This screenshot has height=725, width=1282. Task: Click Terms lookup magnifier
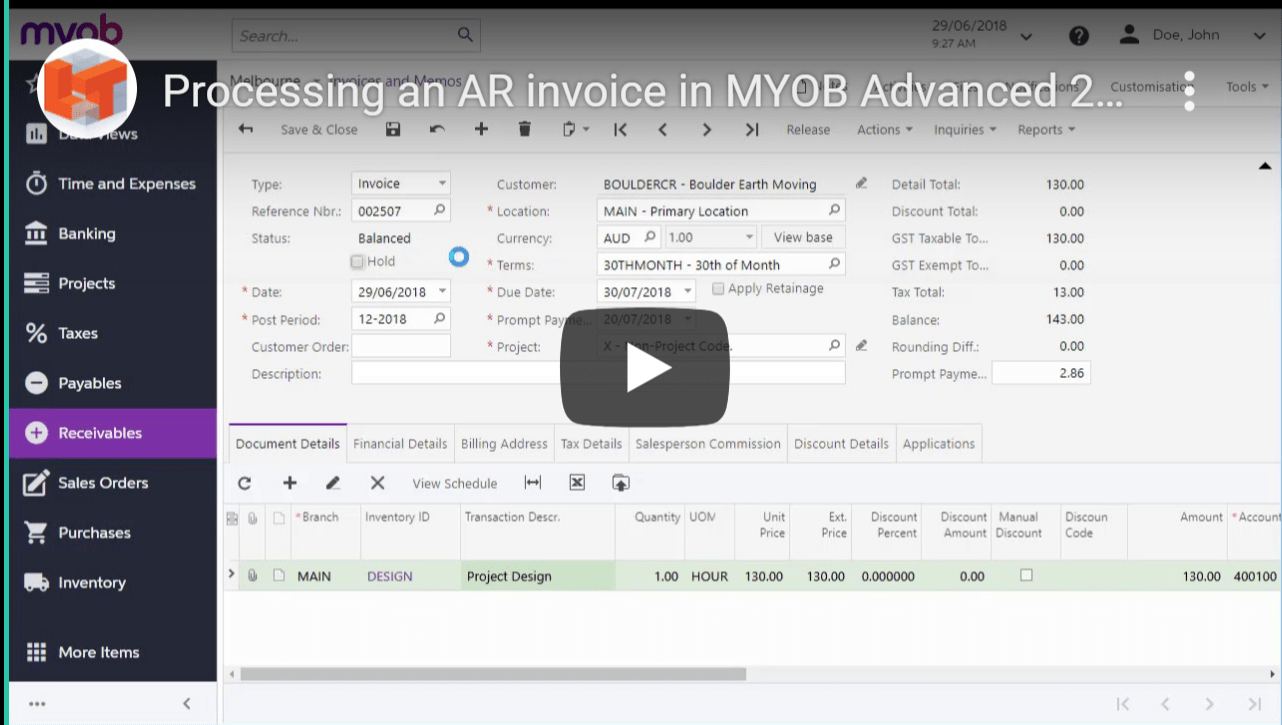click(x=834, y=265)
